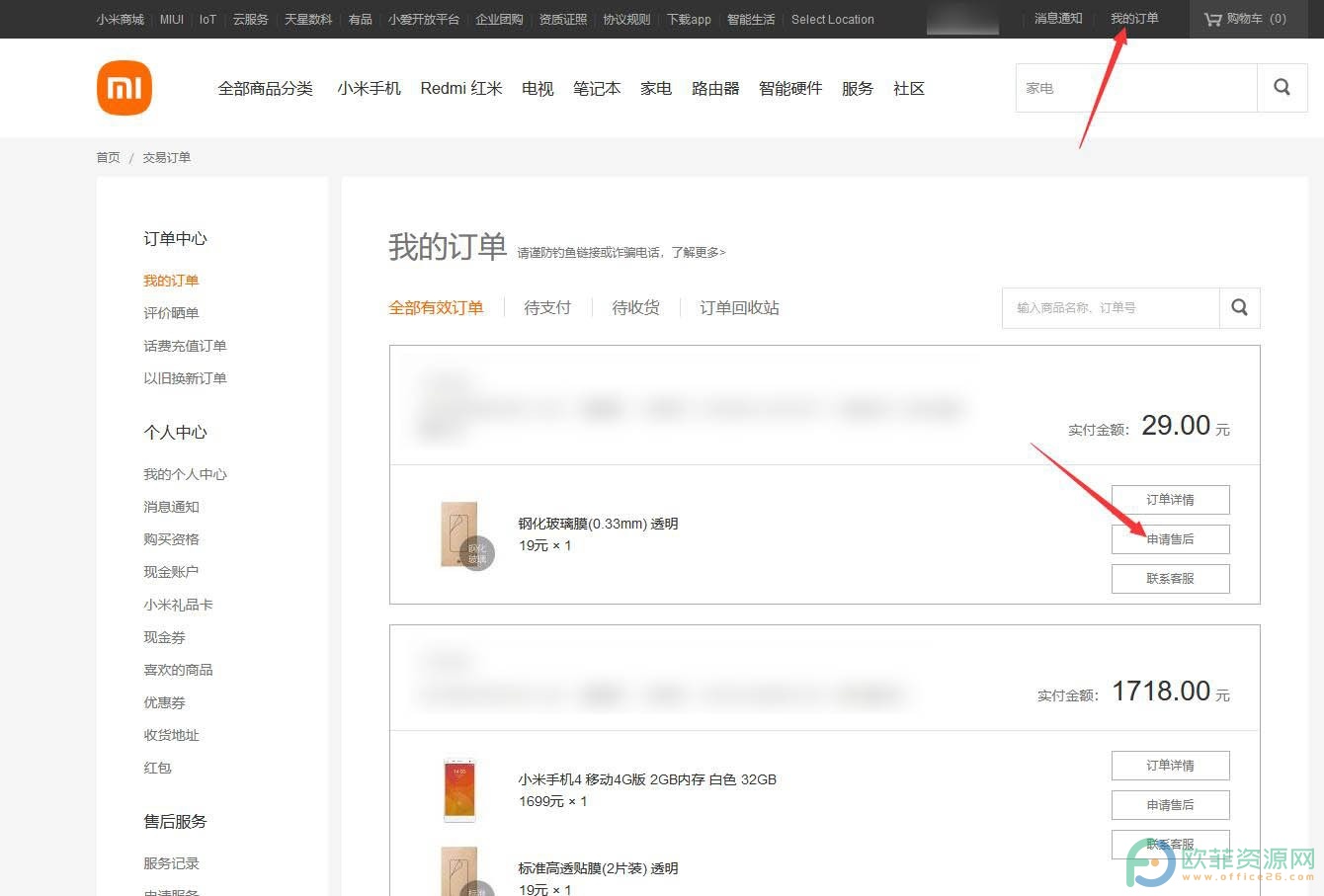Open 小米手机4 移动4G版 product title
The height and width of the screenshot is (896, 1324).
click(x=647, y=779)
